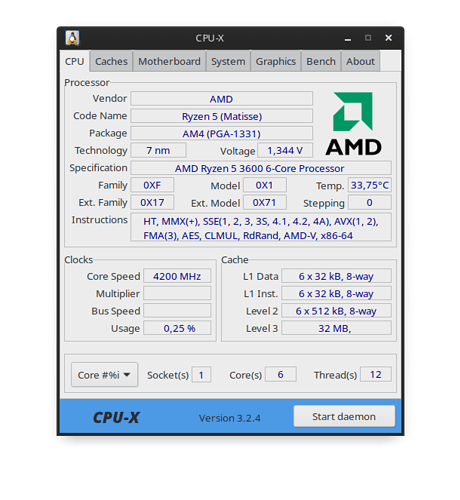This screenshot has height=500, width=460.
Task: Maximize the CPU-X window
Action: (368, 38)
